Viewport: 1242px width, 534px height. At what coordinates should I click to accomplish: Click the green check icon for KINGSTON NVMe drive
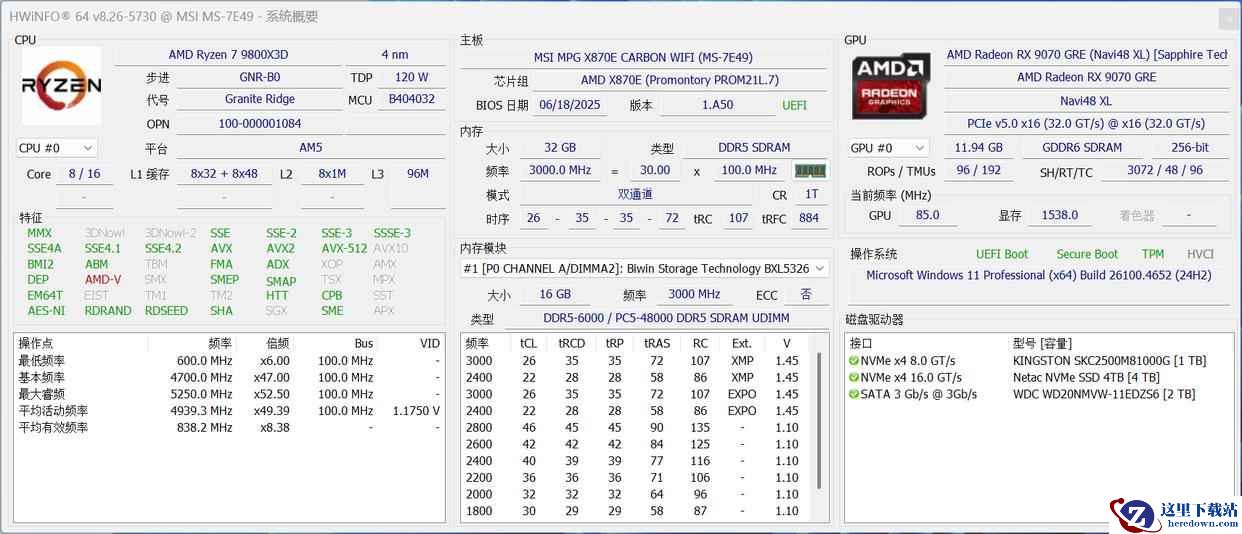coord(854,361)
